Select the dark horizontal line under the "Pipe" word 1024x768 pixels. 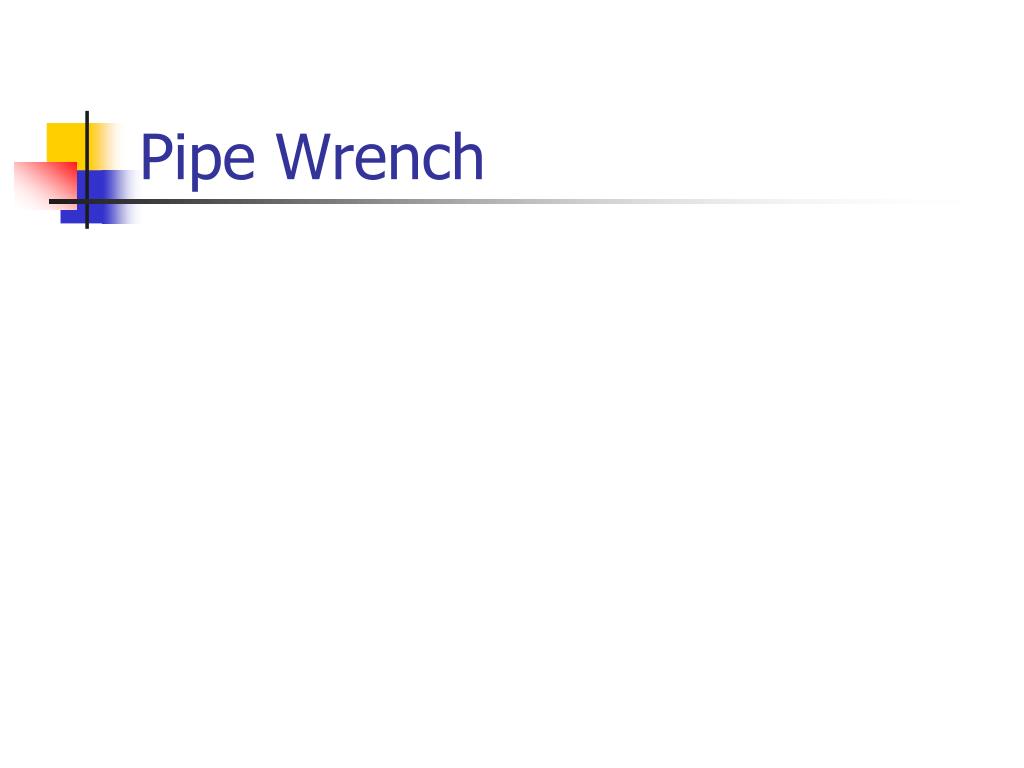pyautogui.click(x=197, y=201)
